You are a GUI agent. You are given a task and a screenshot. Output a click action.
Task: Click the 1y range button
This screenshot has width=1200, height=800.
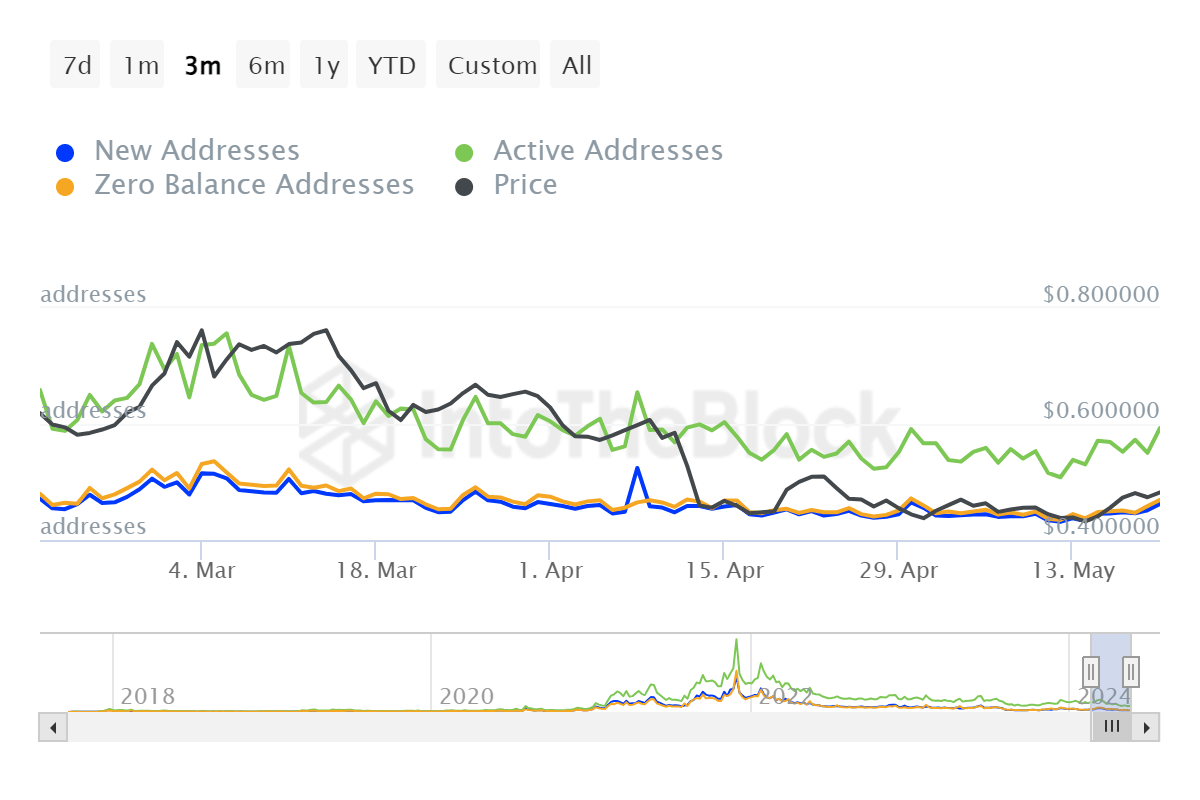coord(323,64)
